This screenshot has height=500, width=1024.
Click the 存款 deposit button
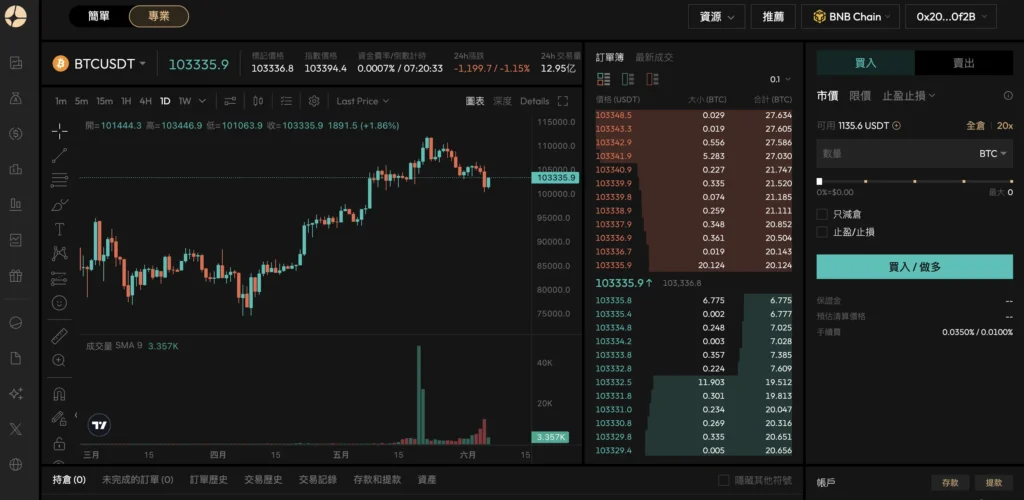[x=950, y=483]
